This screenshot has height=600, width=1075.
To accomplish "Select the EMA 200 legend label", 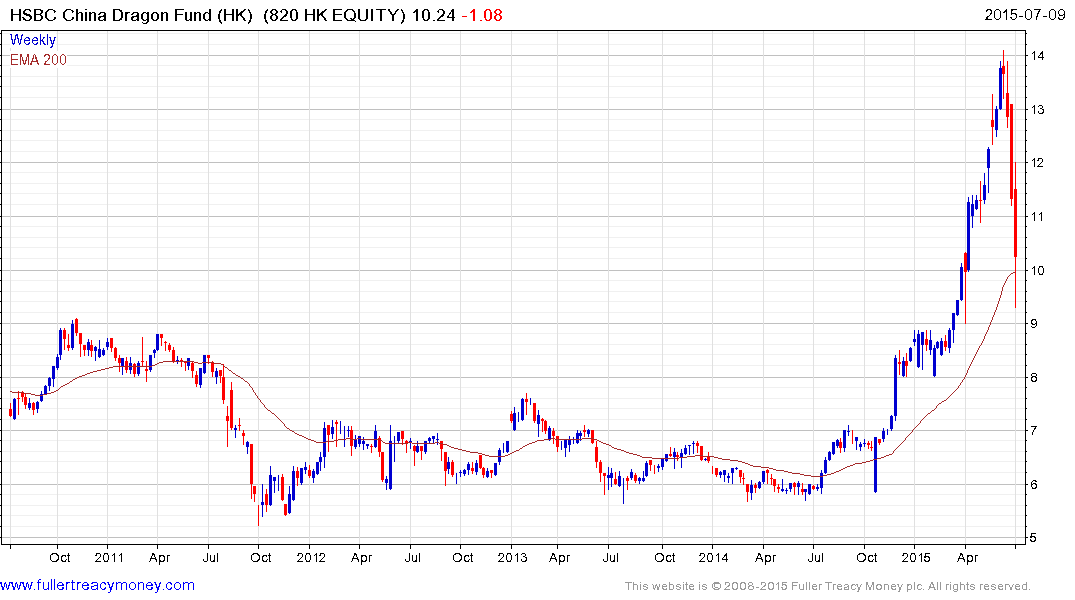I will click(38, 60).
